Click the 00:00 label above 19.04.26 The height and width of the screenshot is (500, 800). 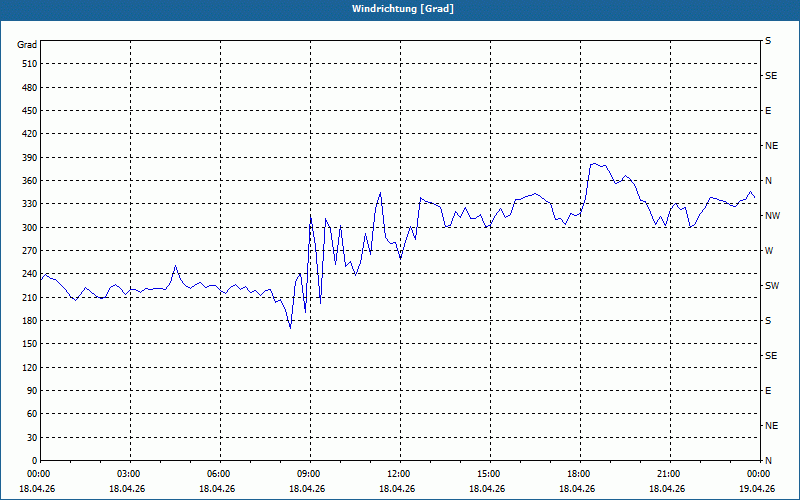coord(759,474)
